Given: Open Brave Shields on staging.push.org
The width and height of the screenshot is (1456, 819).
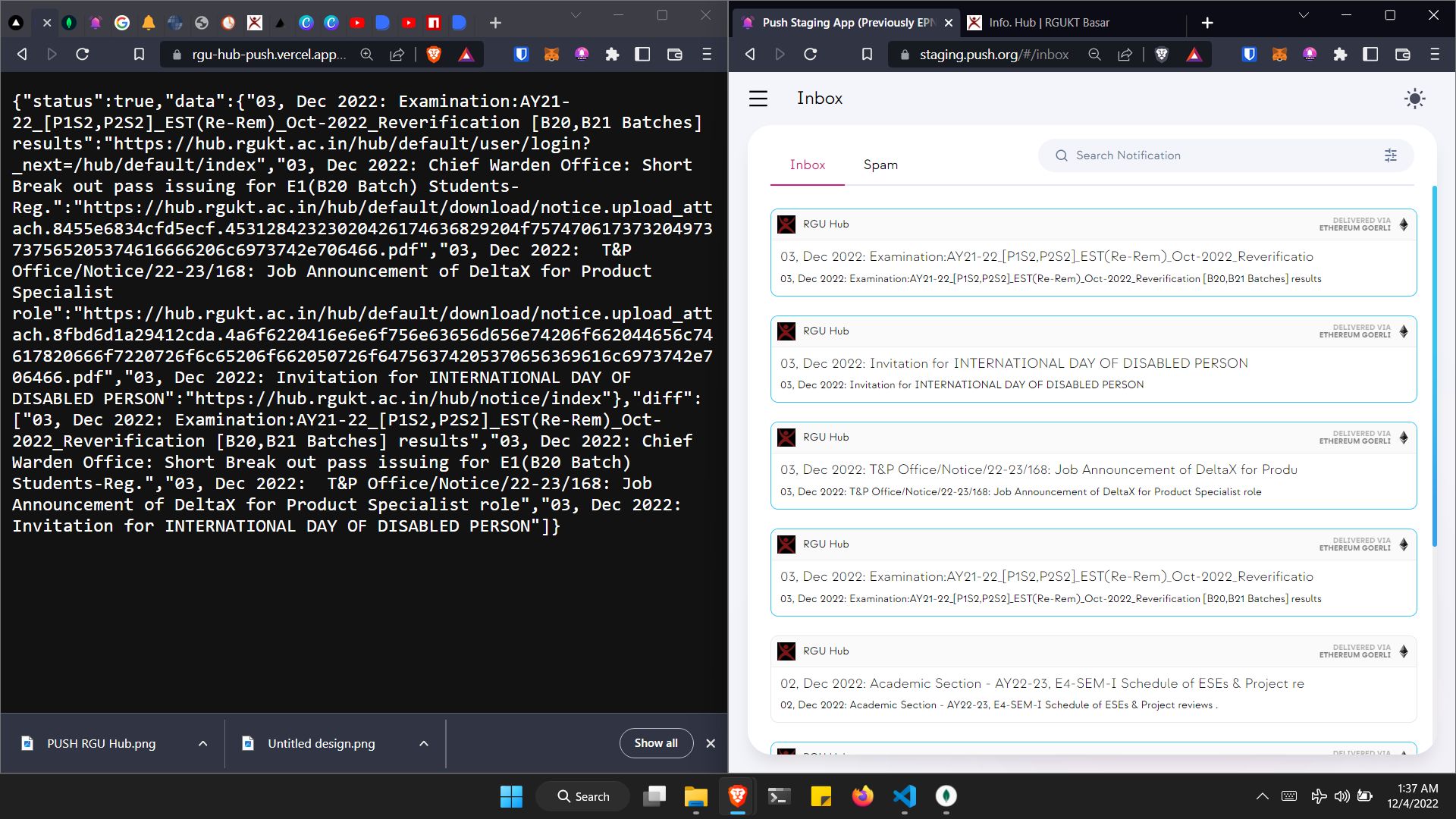Looking at the screenshot, I should pos(1161,54).
